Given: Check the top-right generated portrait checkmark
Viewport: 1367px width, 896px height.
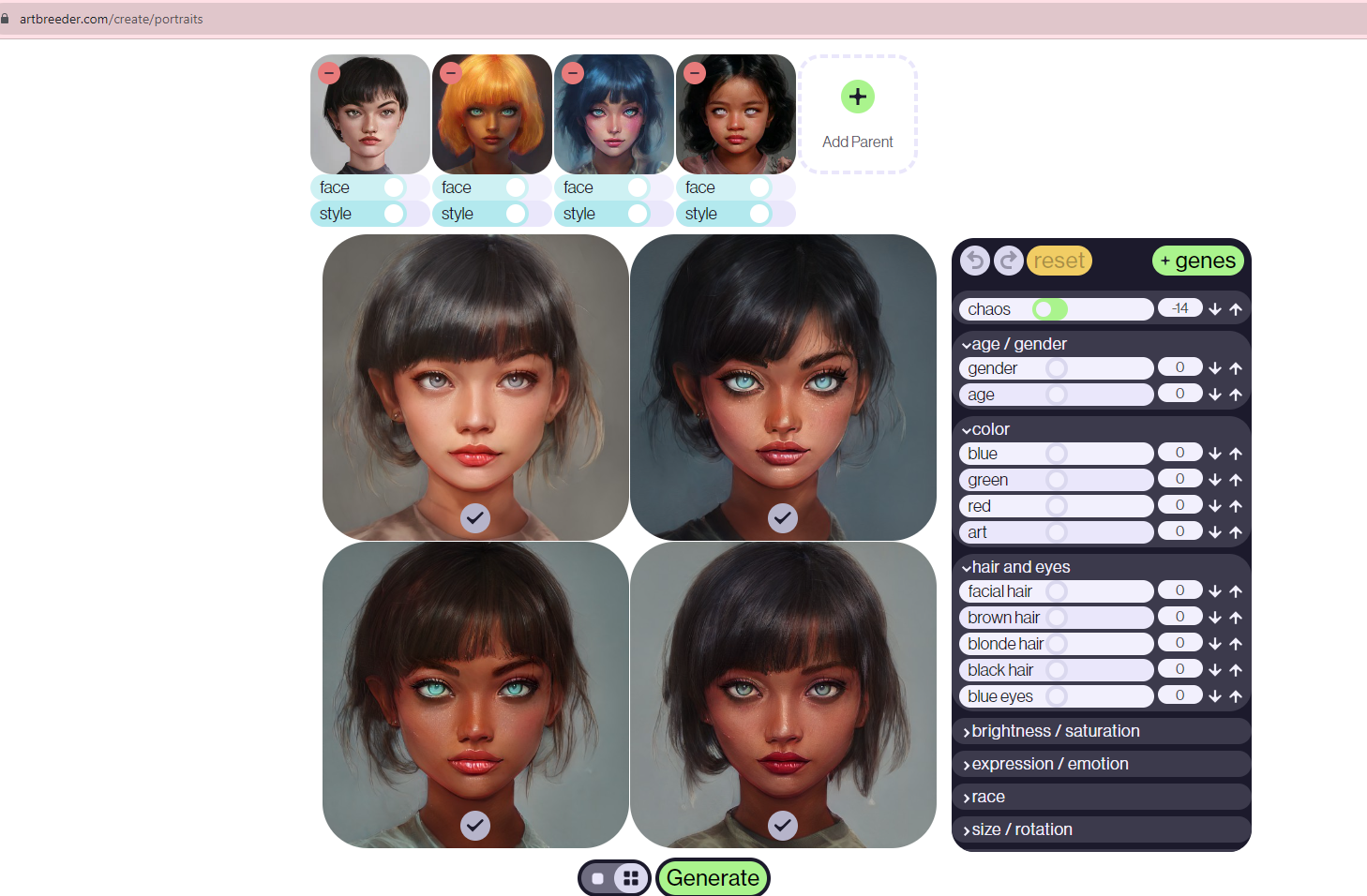Looking at the screenshot, I should pos(783,517).
